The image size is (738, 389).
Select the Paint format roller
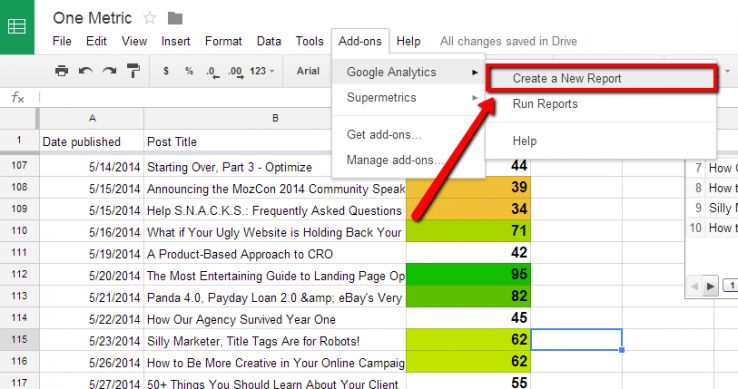point(133,71)
